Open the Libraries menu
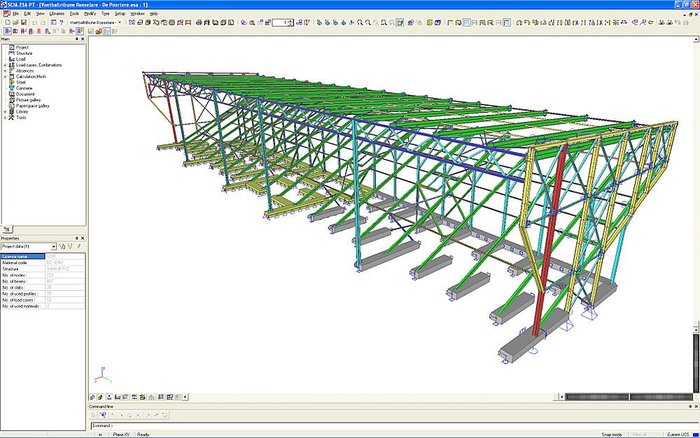 point(57,14)
